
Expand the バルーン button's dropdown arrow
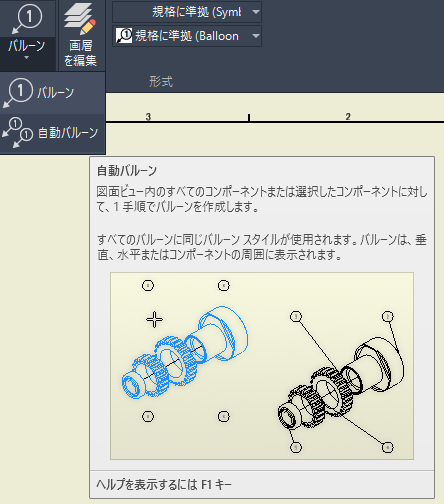[x=27, y=58]
